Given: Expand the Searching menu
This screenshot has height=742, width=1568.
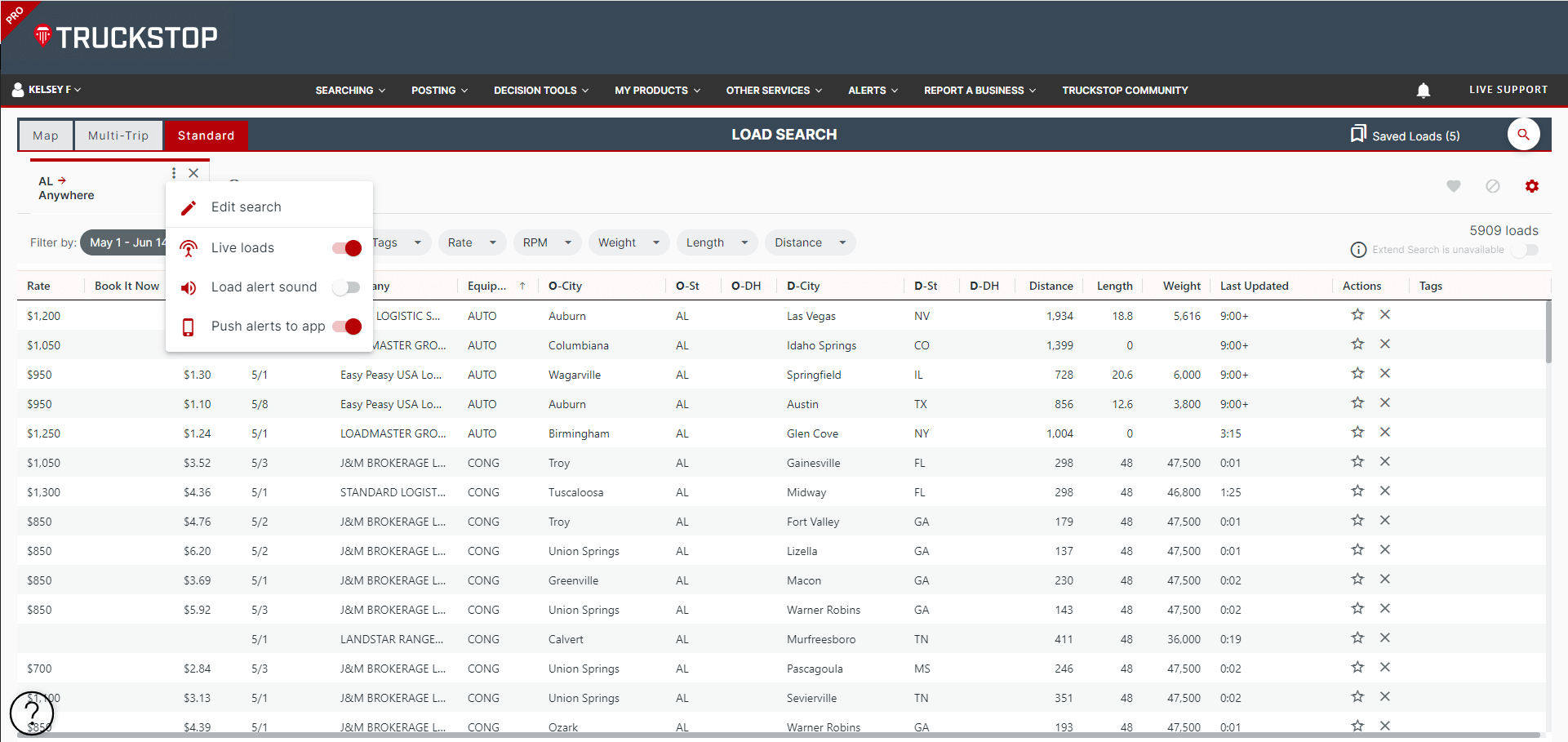Looking at the screenshot, I should pyautogui.click(x=350, y=91).
